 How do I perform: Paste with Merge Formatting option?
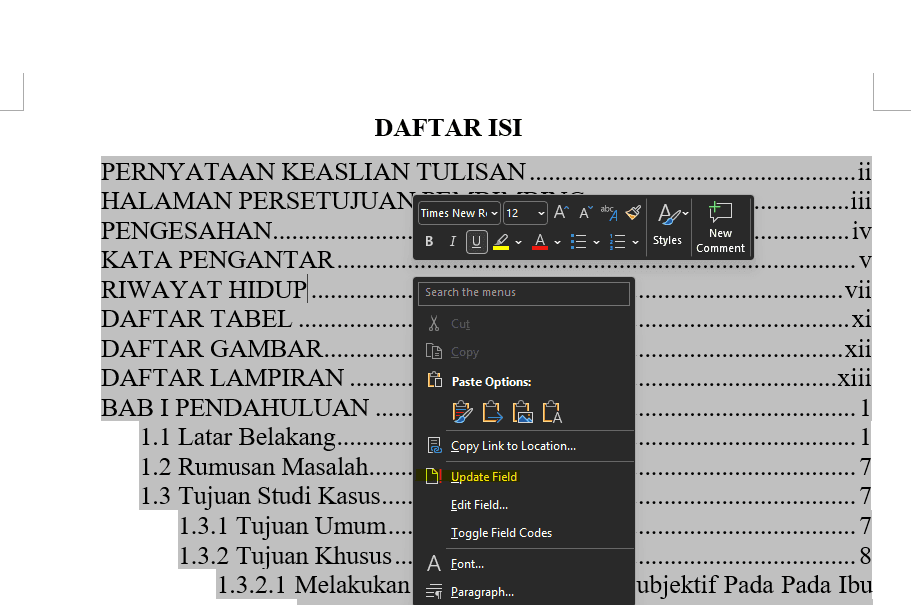tap(492, 412)
